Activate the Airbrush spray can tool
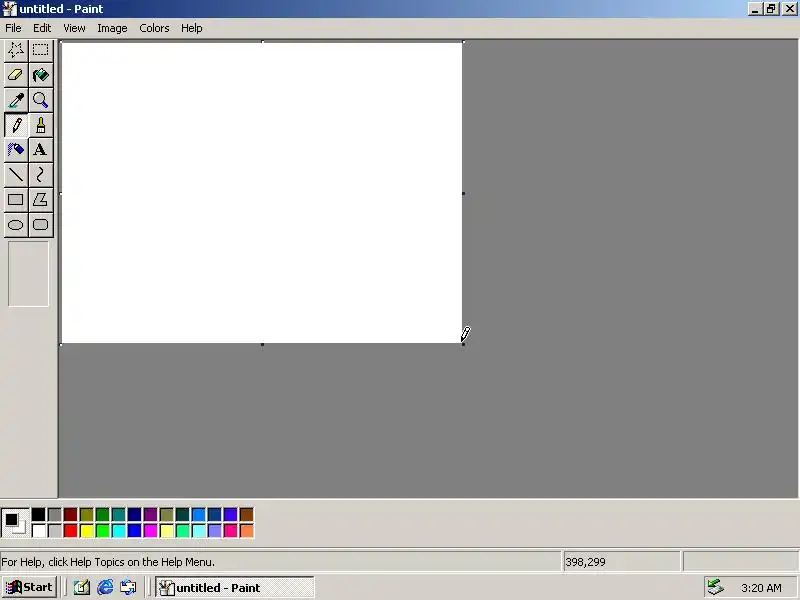 pyautogui.click(x=16, y=150)
